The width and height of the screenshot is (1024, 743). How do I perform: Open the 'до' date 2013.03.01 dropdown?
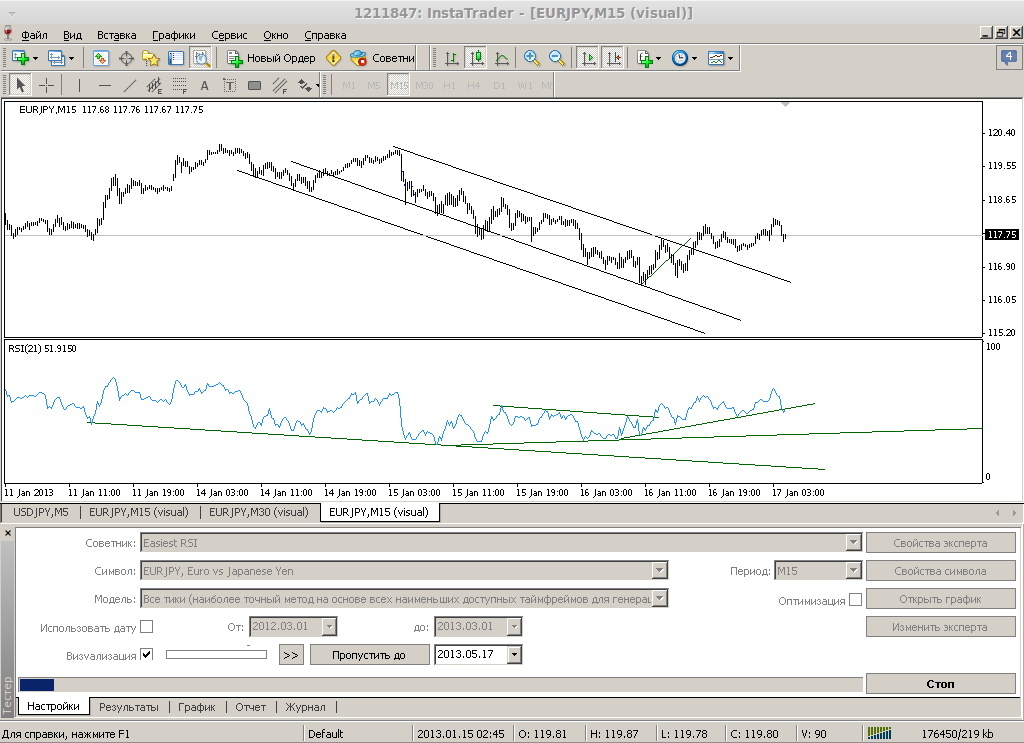click(x=514, y=627)
